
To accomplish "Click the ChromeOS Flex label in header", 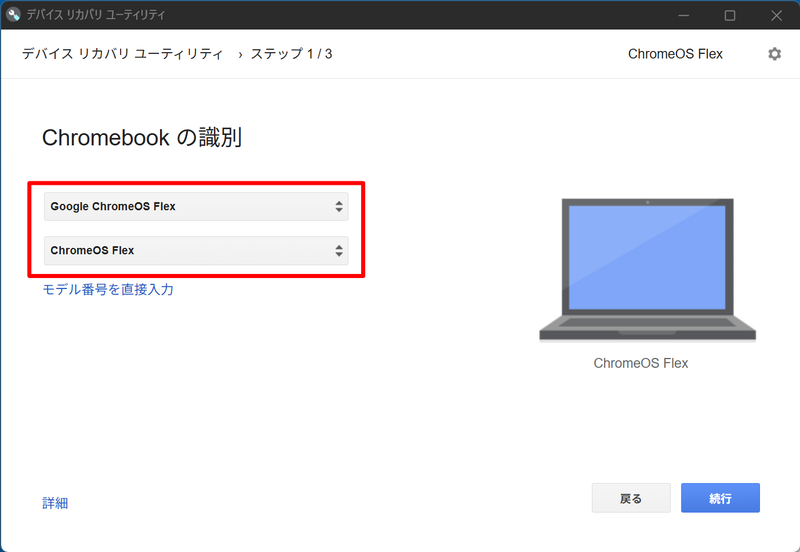I will coord(675,54).
